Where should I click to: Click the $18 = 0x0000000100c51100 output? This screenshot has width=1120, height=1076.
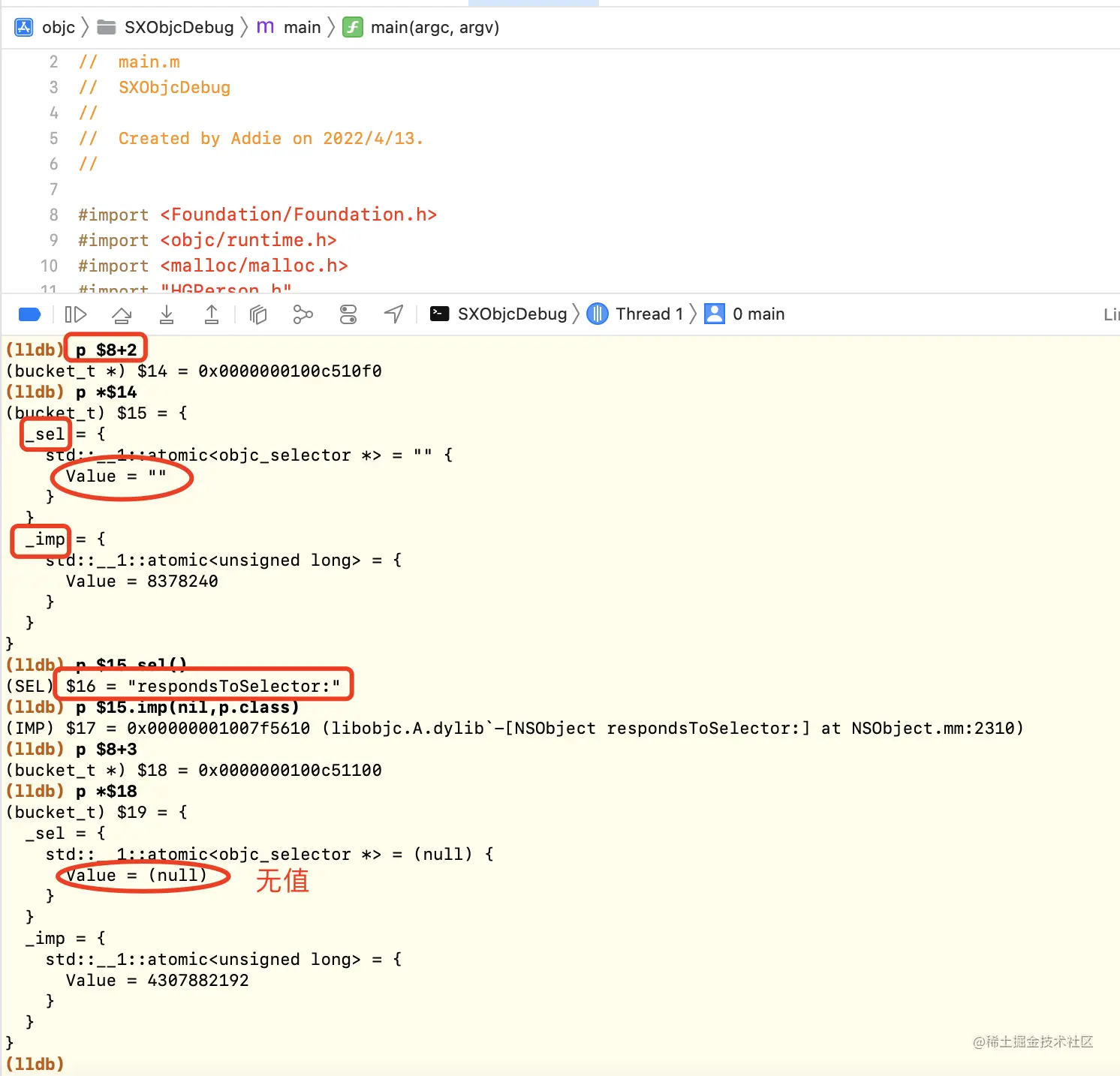tap(260, 771)
